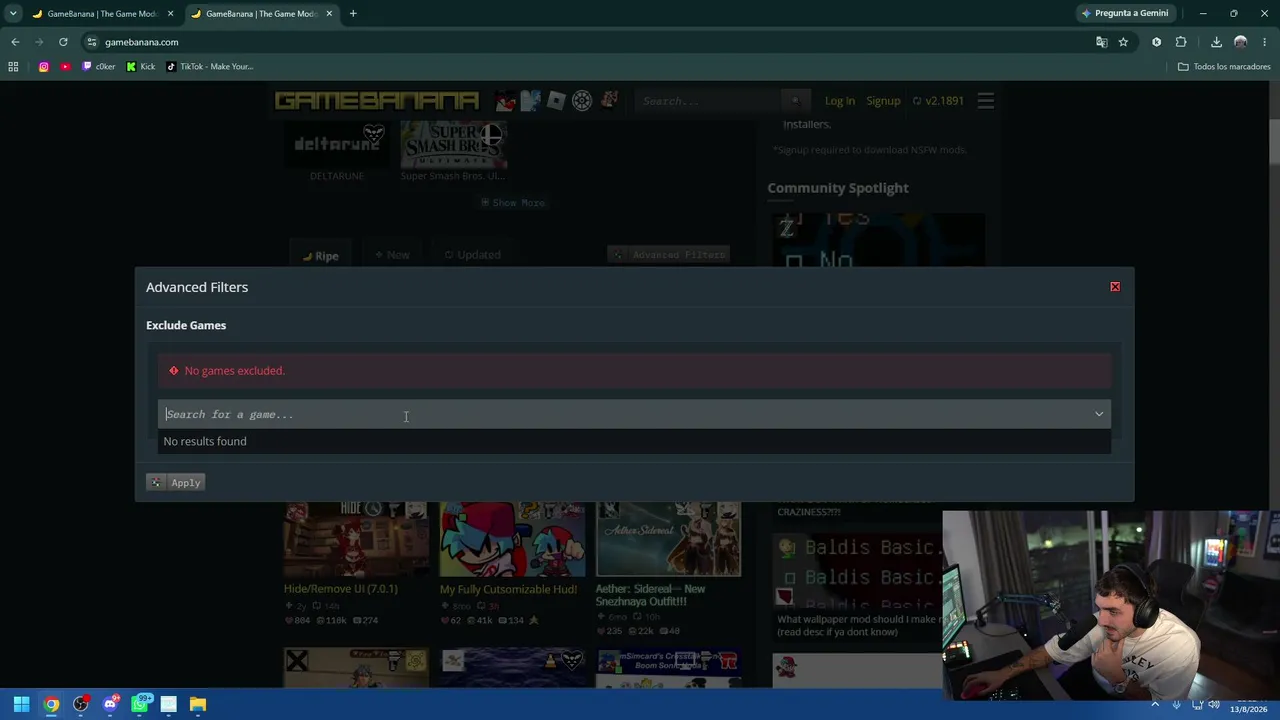Open Chrome downloads
The width and height of the screenshot is (1280, 720).
(x=1216, y=42)
